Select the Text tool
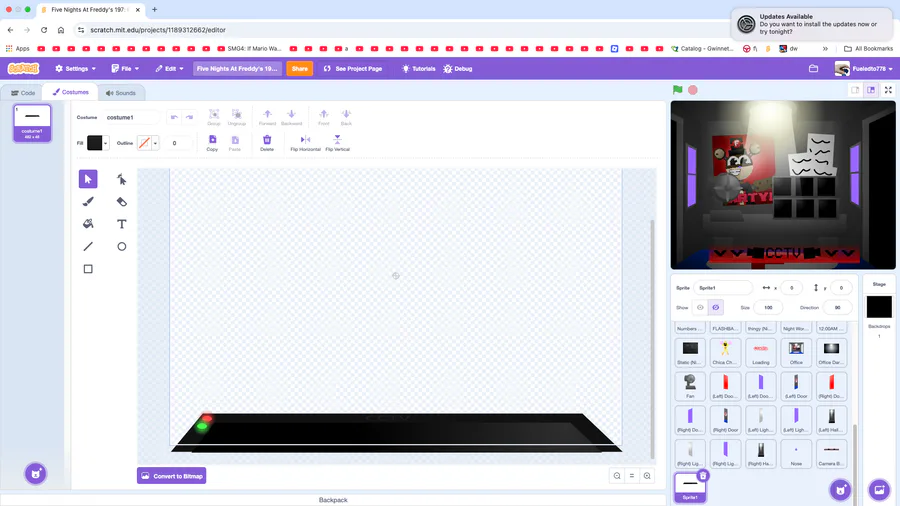The width and height of the screenshot is (900, 506). coord(122,224)
